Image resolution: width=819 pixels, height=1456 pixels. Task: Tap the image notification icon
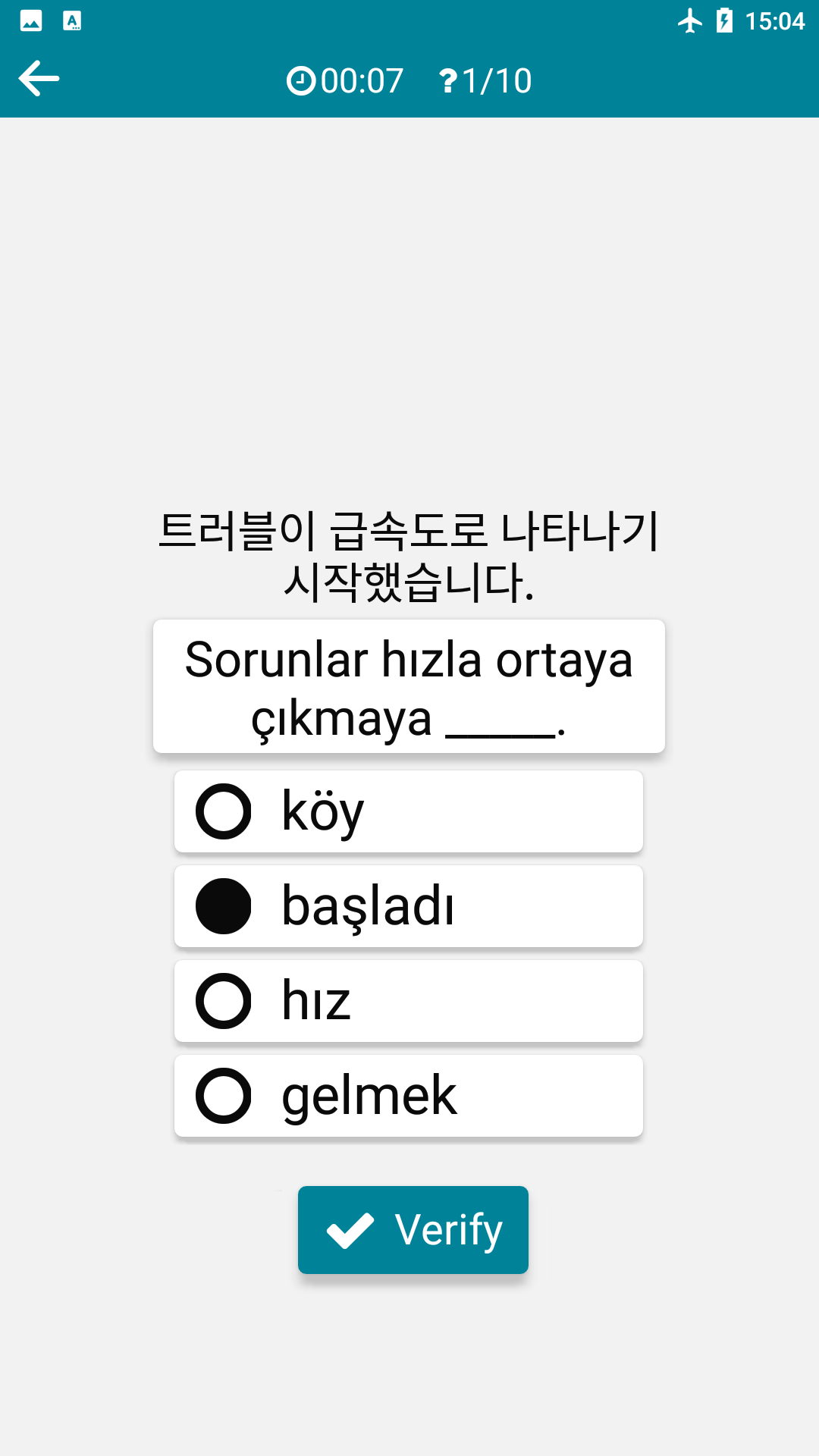(x=31, y=20)
